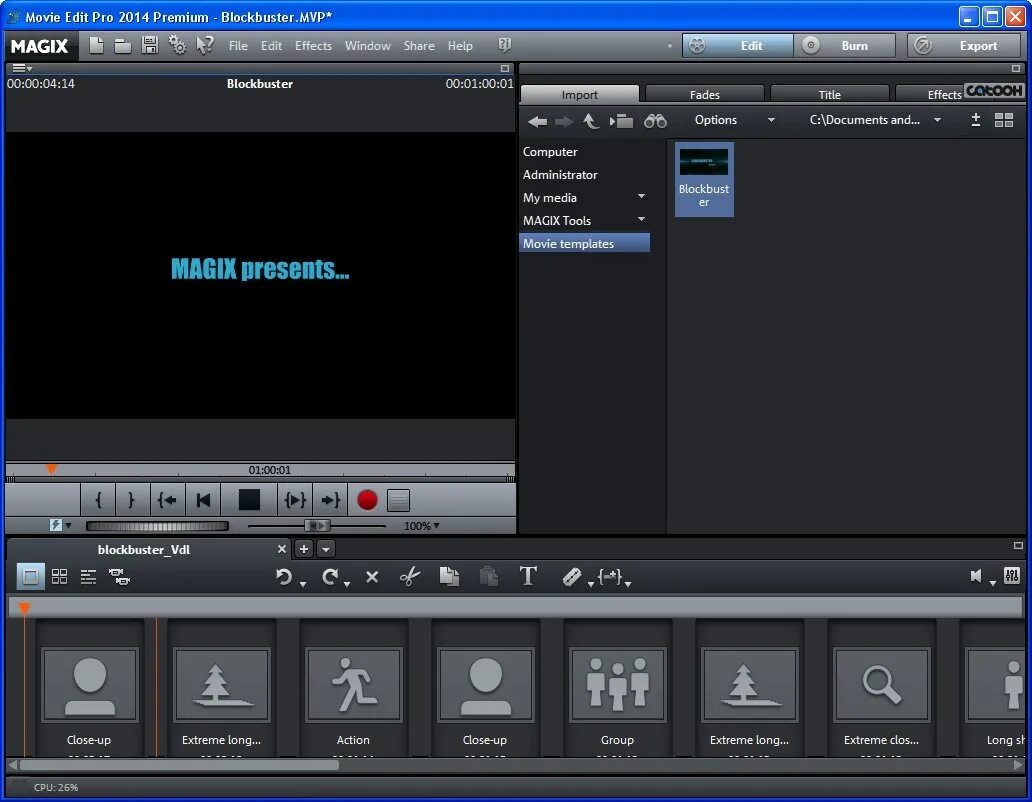Viewport: 1032px width, 802px height.
Task: Open the Effects menu in the menu bar
Action: [313, 45]
